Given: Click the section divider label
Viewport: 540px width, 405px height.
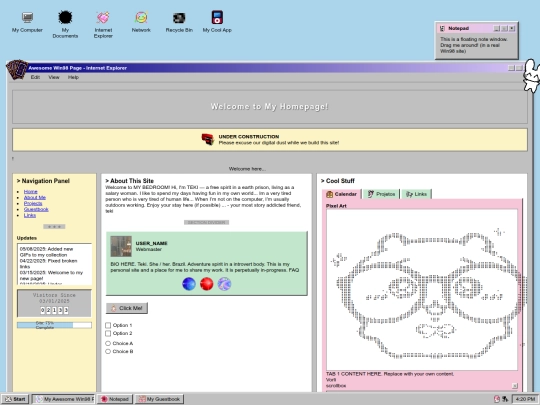Looking at the screenshot, I should click(x=206, y=222).
